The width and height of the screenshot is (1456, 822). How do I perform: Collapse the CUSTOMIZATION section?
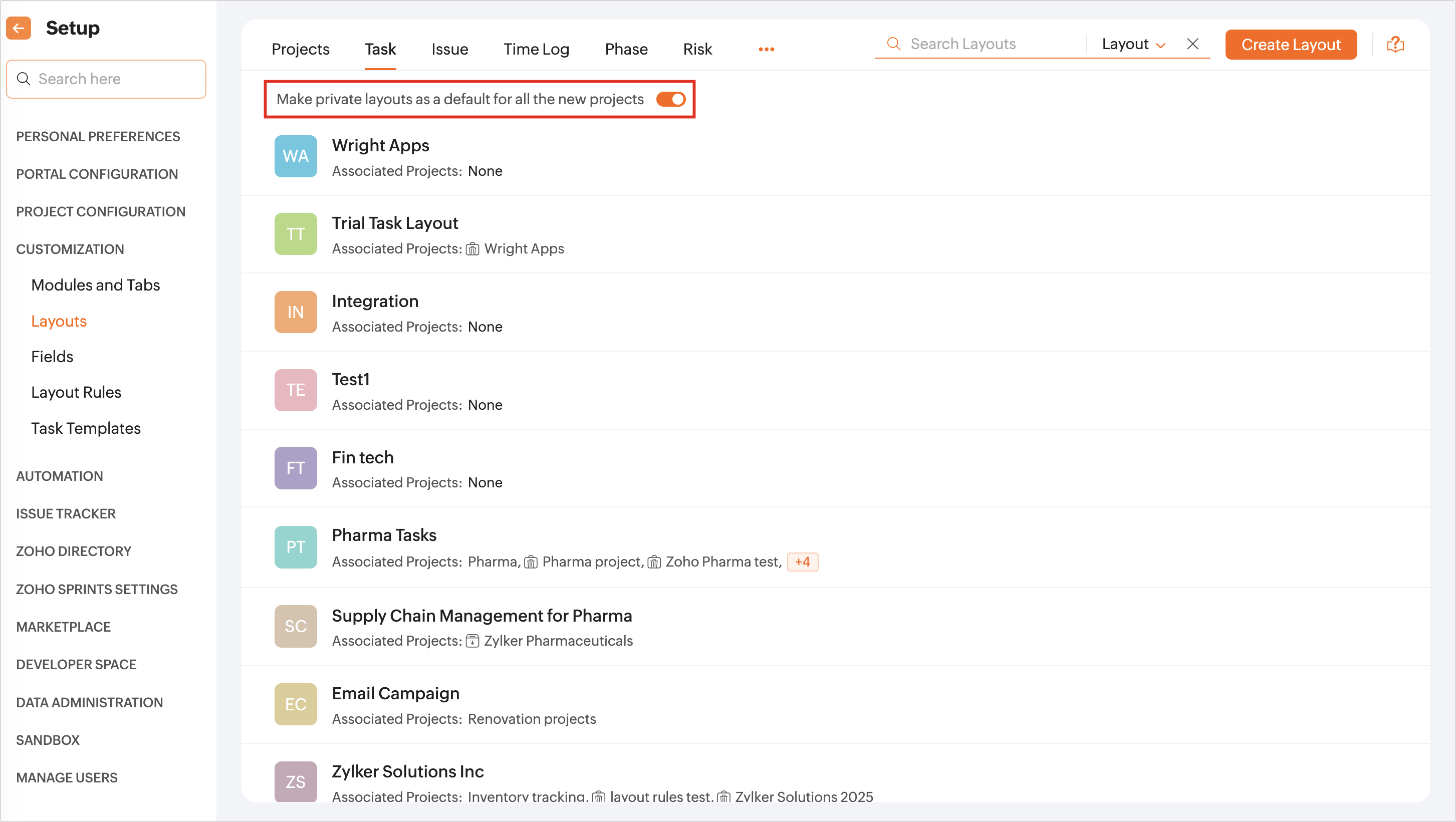tap(70, 249)
